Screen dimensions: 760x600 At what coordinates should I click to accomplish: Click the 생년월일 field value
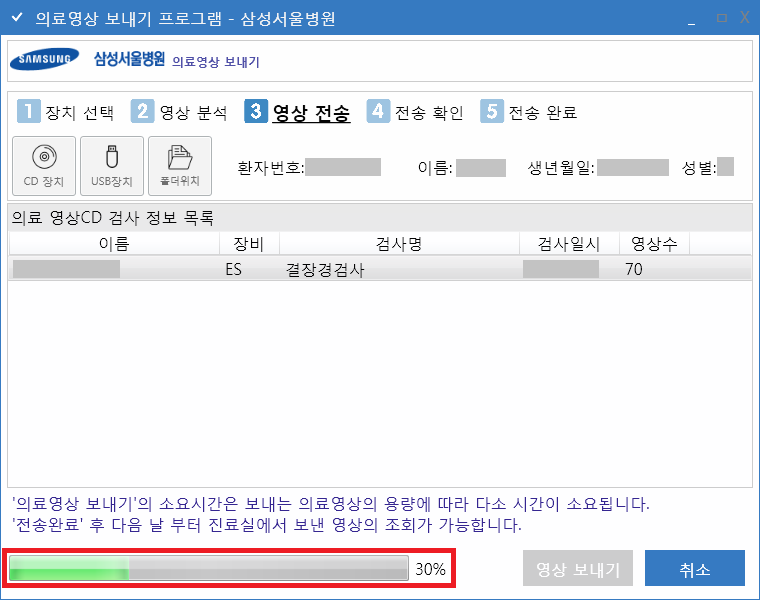(x=633, y=168)
